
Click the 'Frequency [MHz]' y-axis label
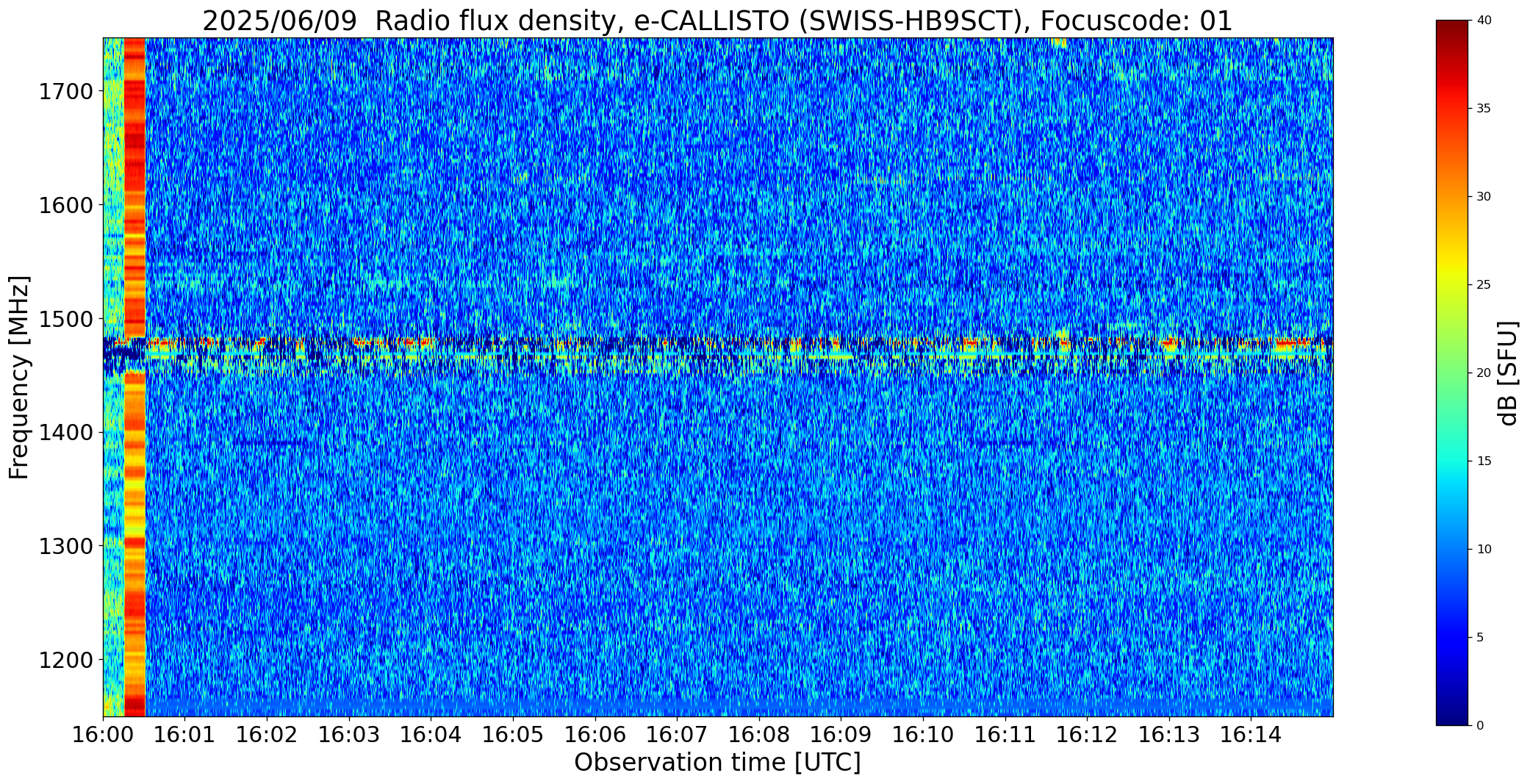(20, 377)
